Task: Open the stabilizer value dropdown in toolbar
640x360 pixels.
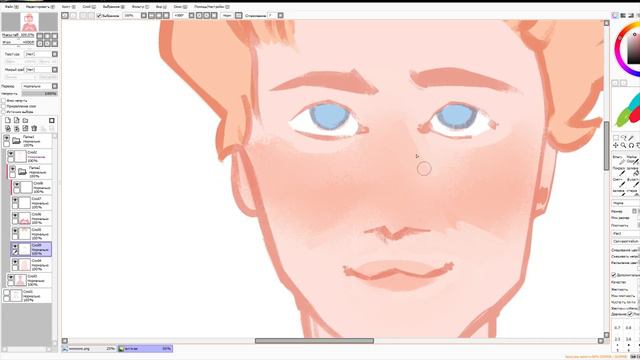Action: [280, 16]
